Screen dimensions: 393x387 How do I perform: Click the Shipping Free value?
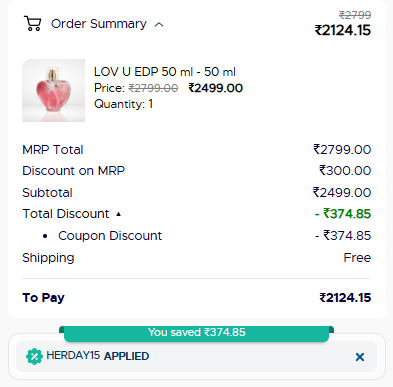[x=357, y=257]
